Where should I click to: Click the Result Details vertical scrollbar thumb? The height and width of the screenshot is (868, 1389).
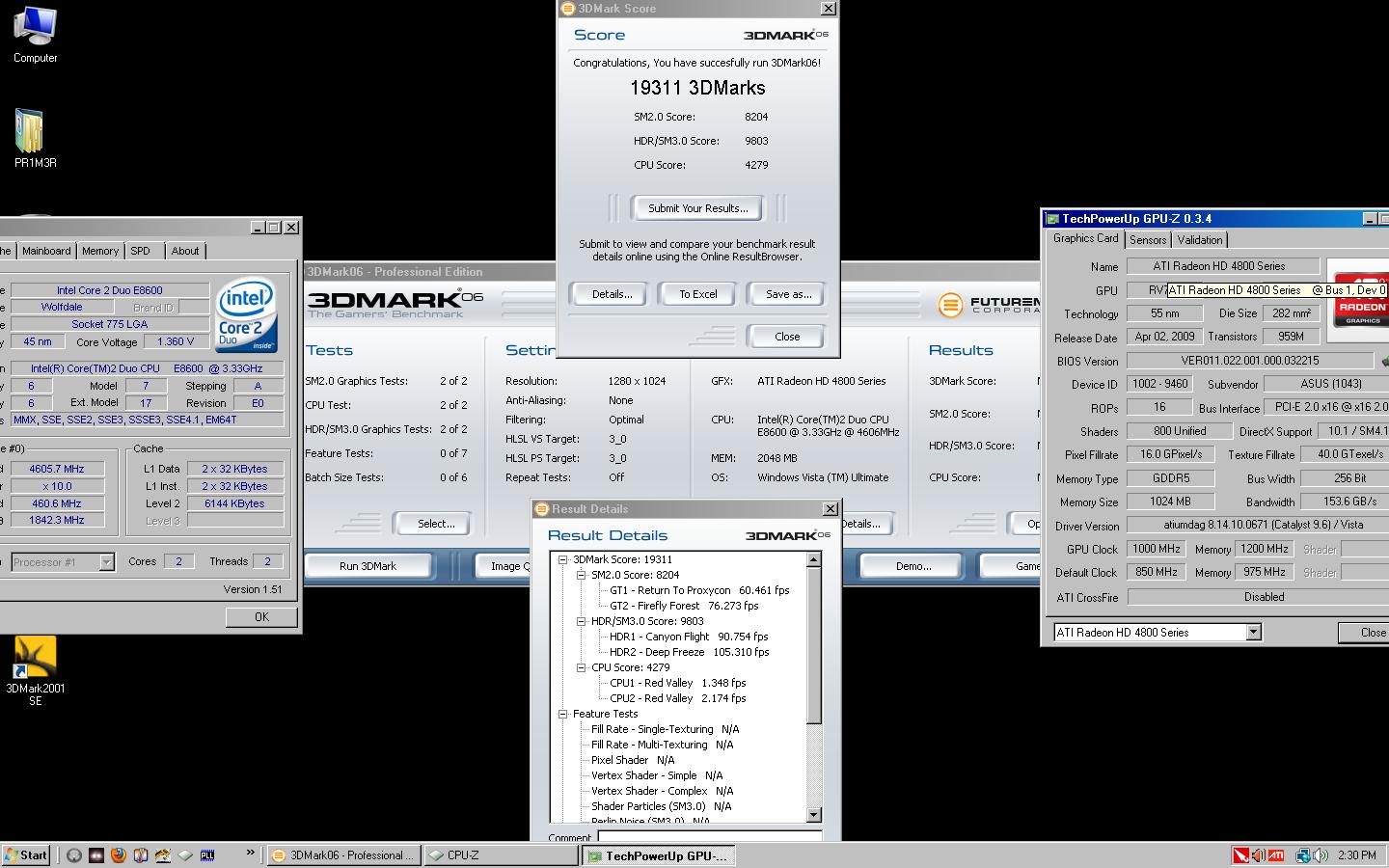[x=813, y=645]
